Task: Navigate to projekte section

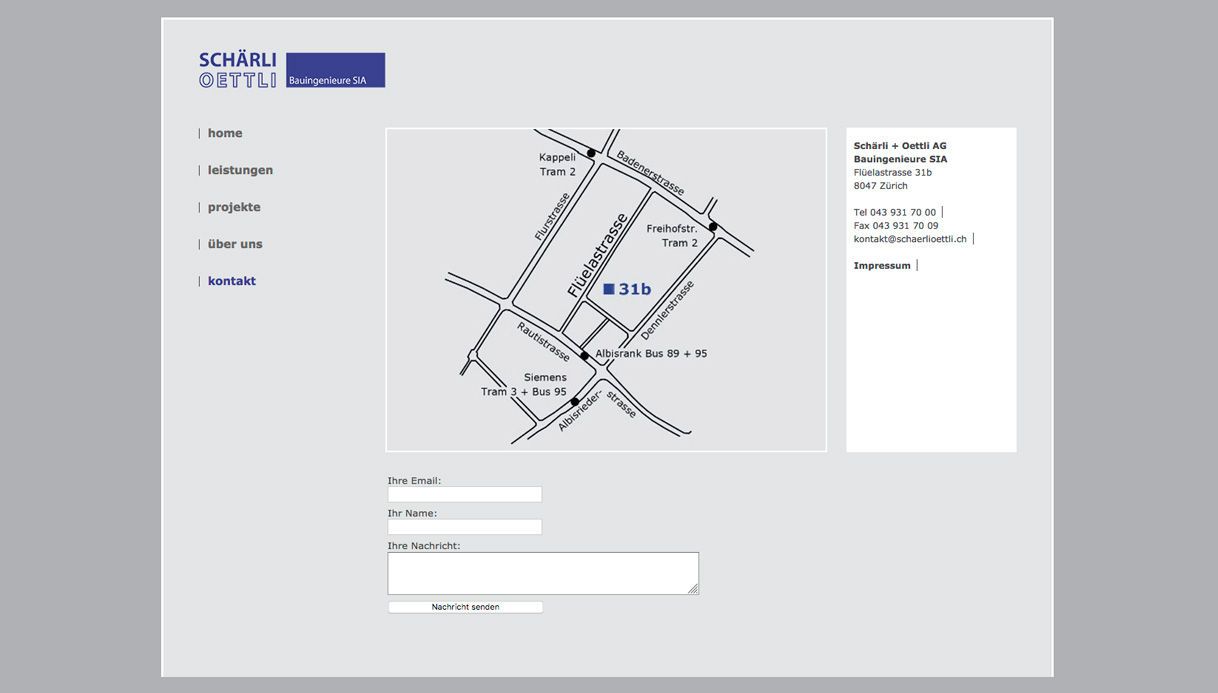Action: (x=234, y=207)
